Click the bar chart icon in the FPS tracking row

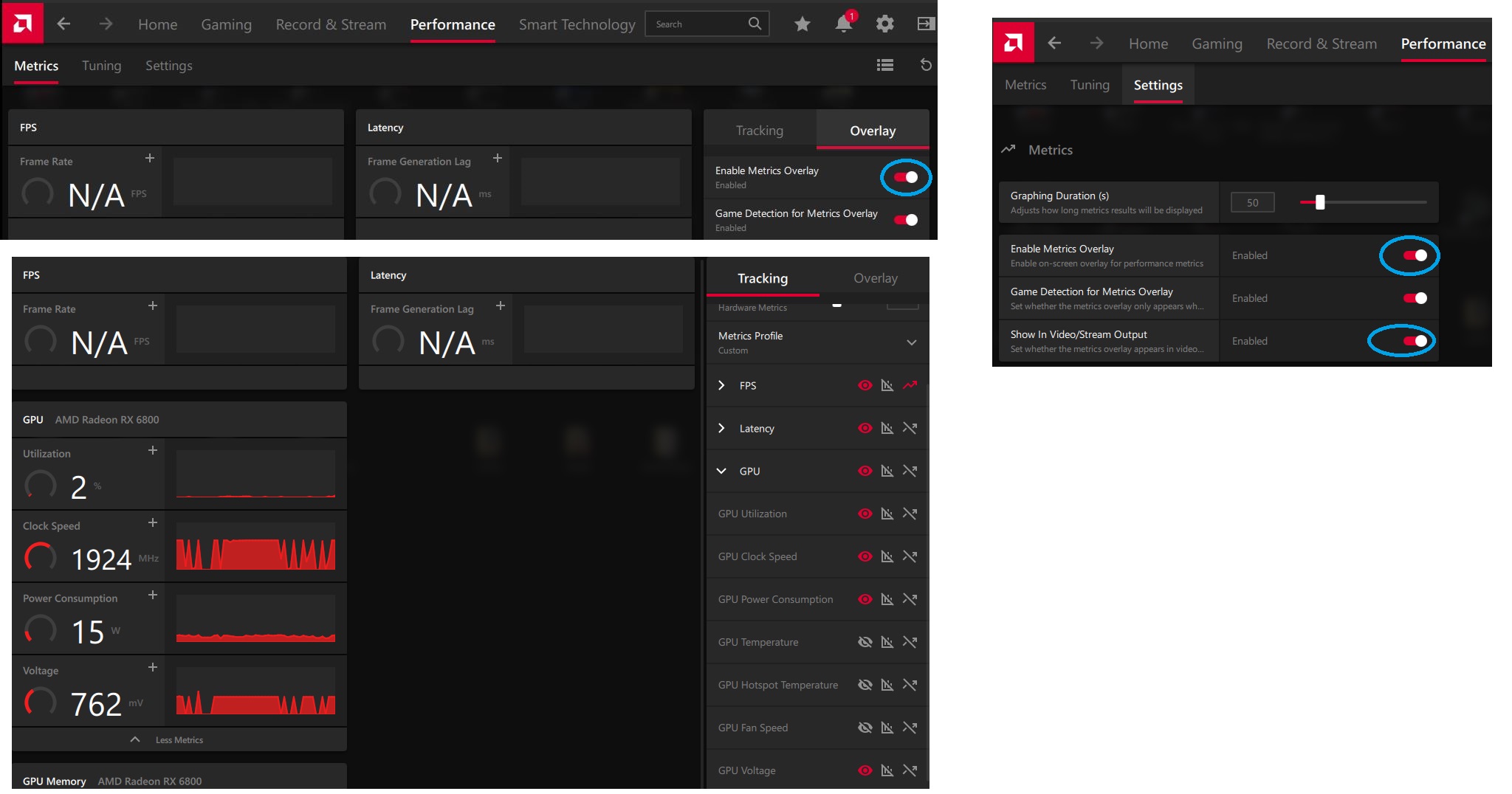[x=887, y=385]
